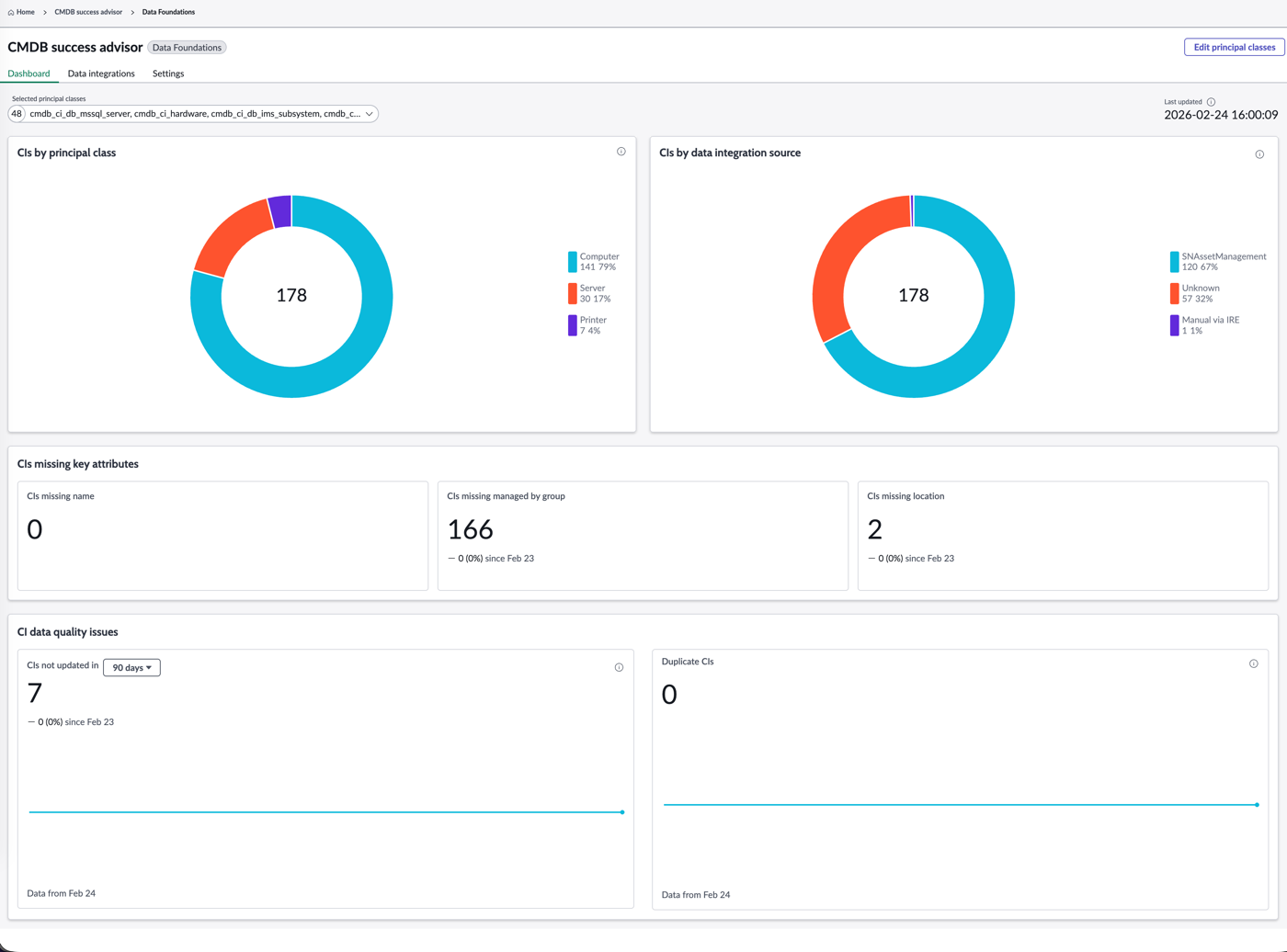Click the CIs missing location value 2
This screenshot has width=1287, height=952.
[x=875, y=529]
